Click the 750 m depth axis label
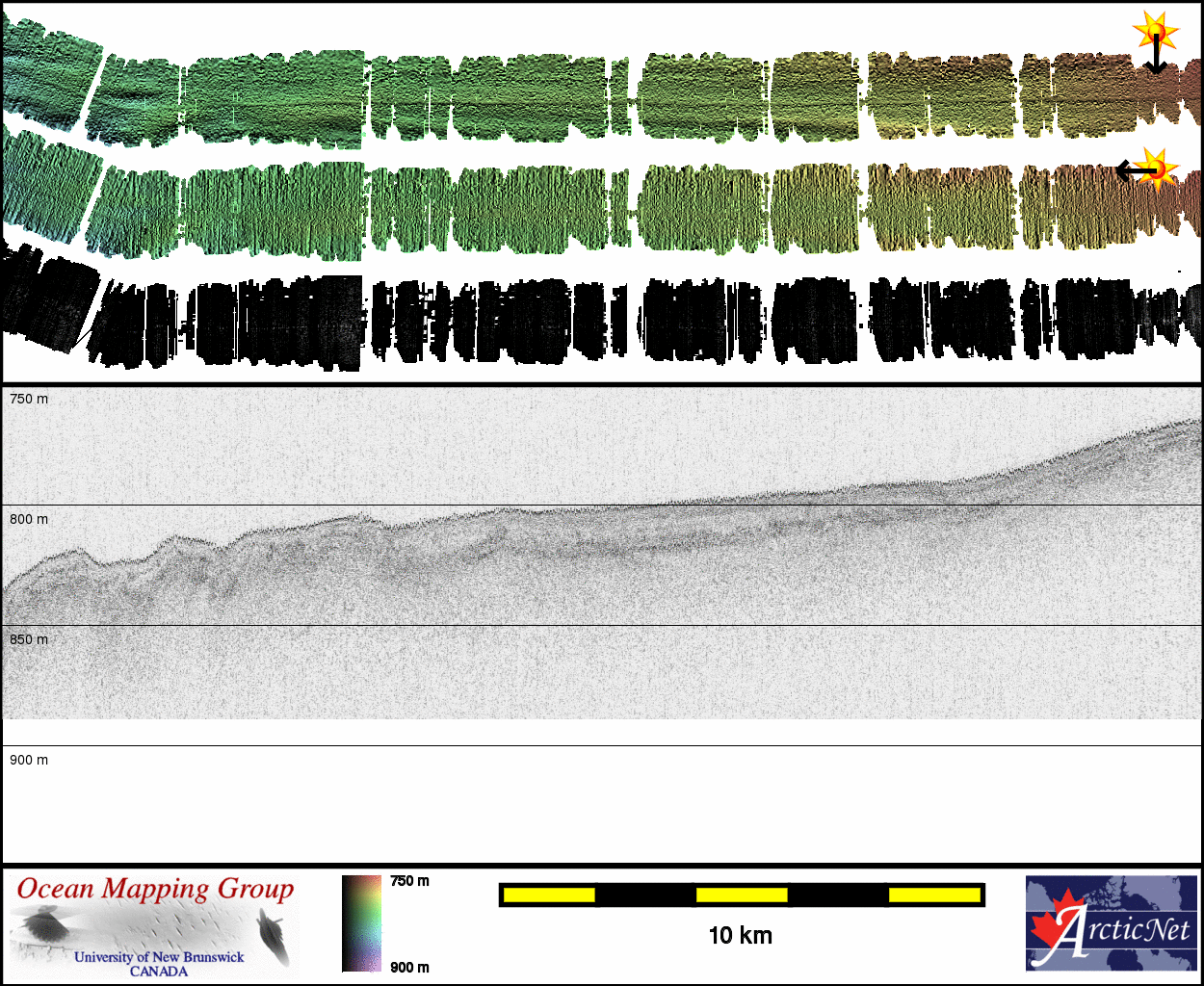Image resolution: width=1204 pixels, height=986 pixels. tap(29, 399)
